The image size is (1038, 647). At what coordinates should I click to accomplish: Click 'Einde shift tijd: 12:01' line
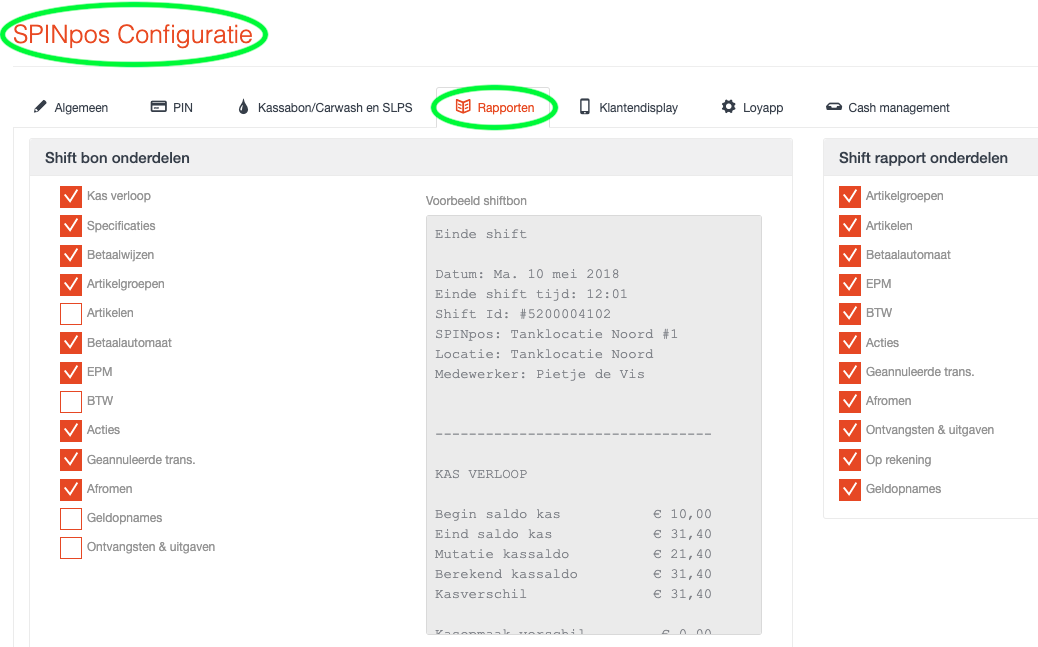531,294
